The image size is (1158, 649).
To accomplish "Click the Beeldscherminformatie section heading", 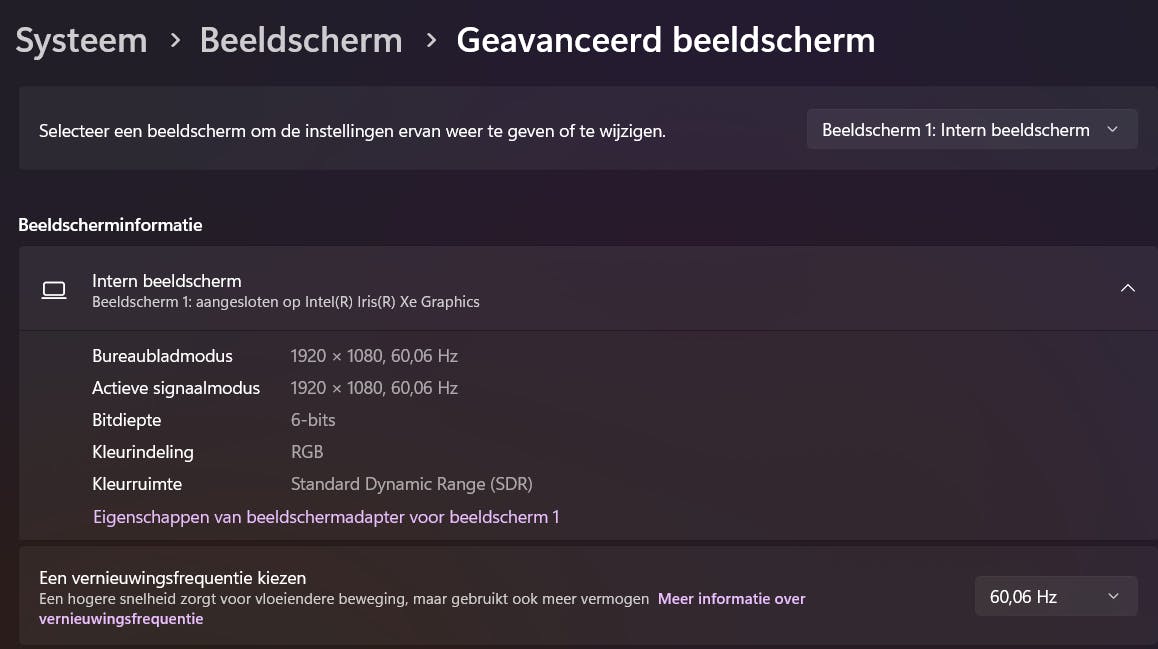I will point(110,225).
